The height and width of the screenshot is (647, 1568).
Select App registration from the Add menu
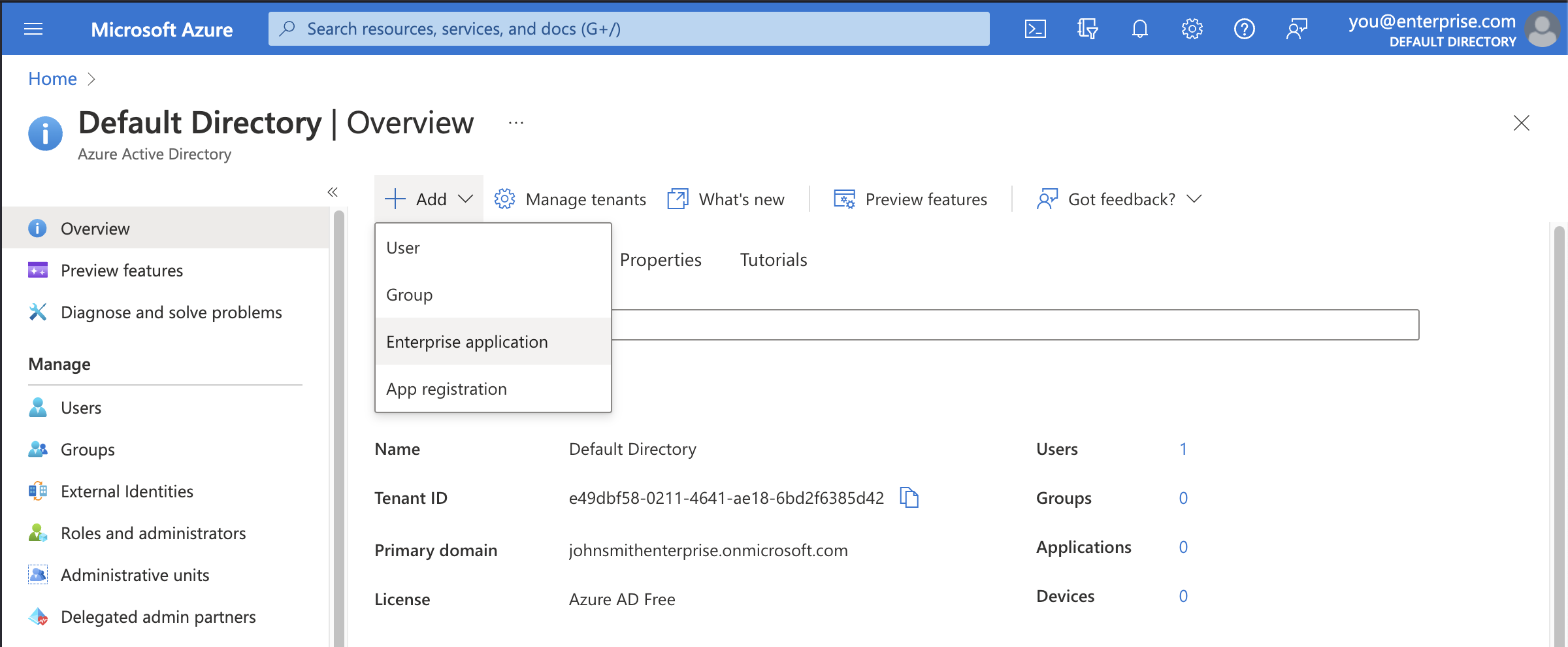[446, 388]
